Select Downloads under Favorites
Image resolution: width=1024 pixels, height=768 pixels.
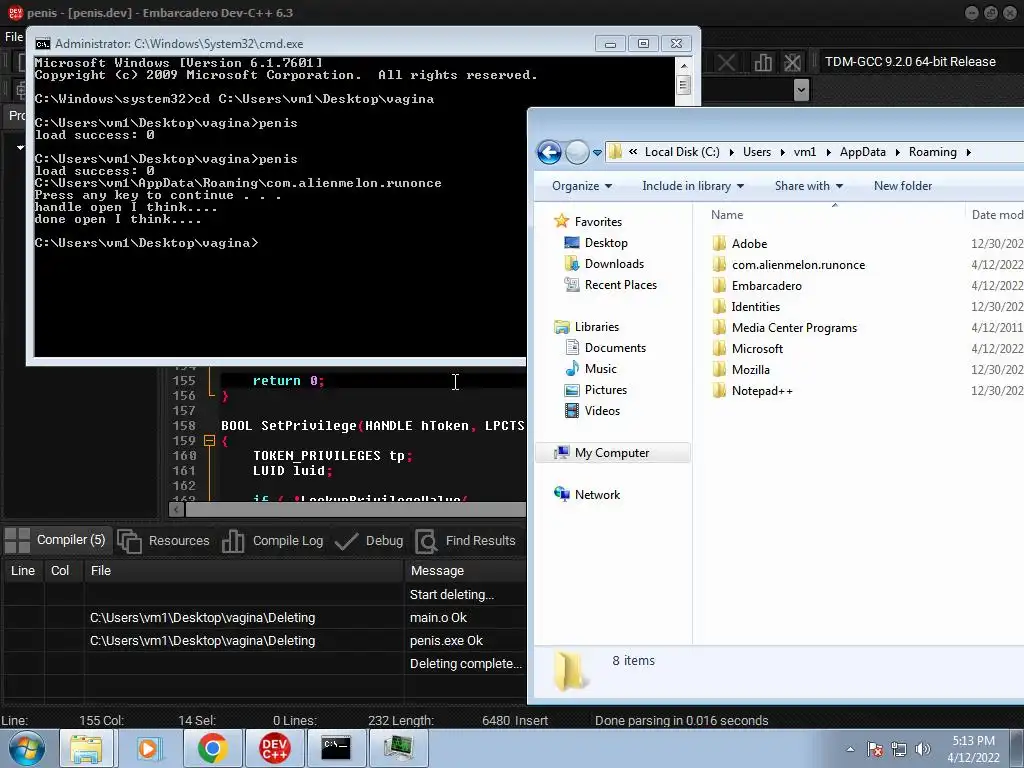[x=614, y=264]
